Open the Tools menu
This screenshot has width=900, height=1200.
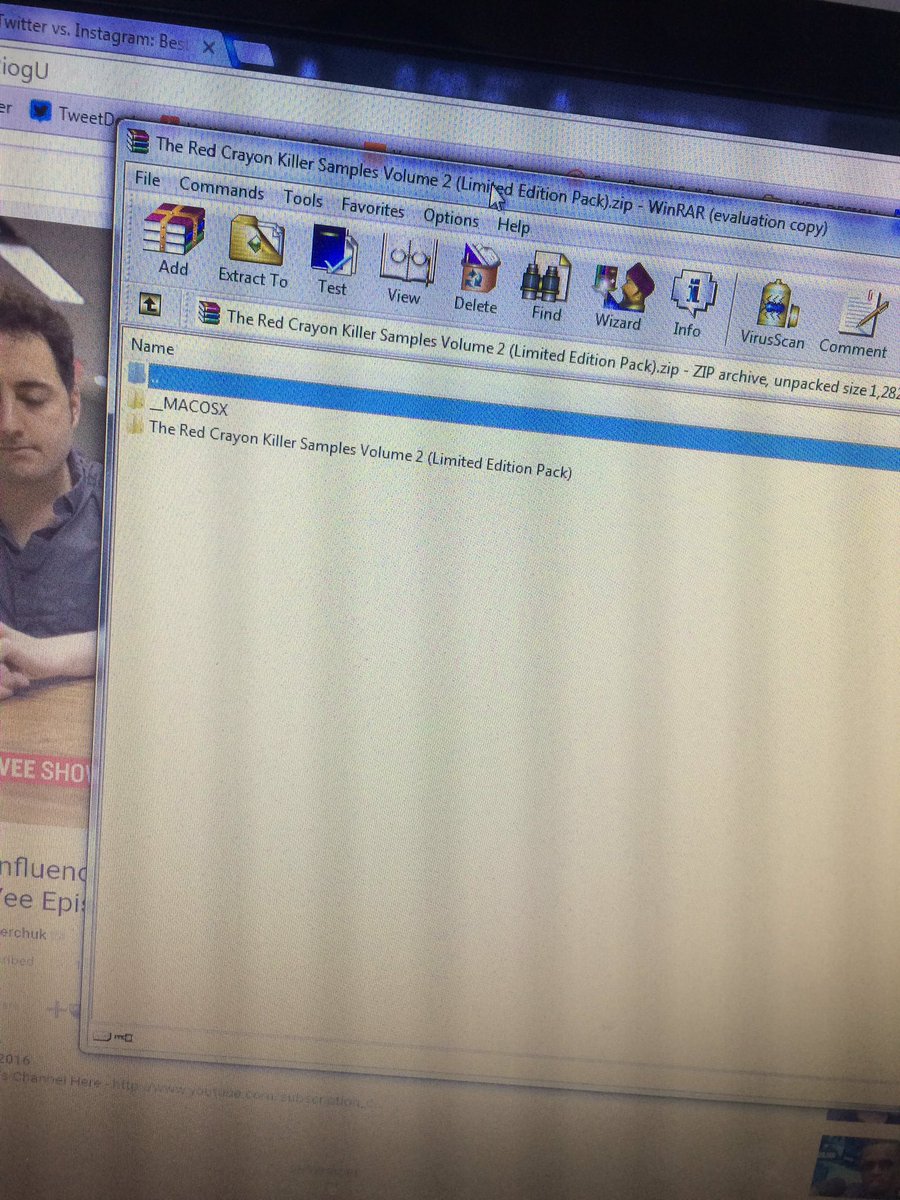[x=303, y=198]
